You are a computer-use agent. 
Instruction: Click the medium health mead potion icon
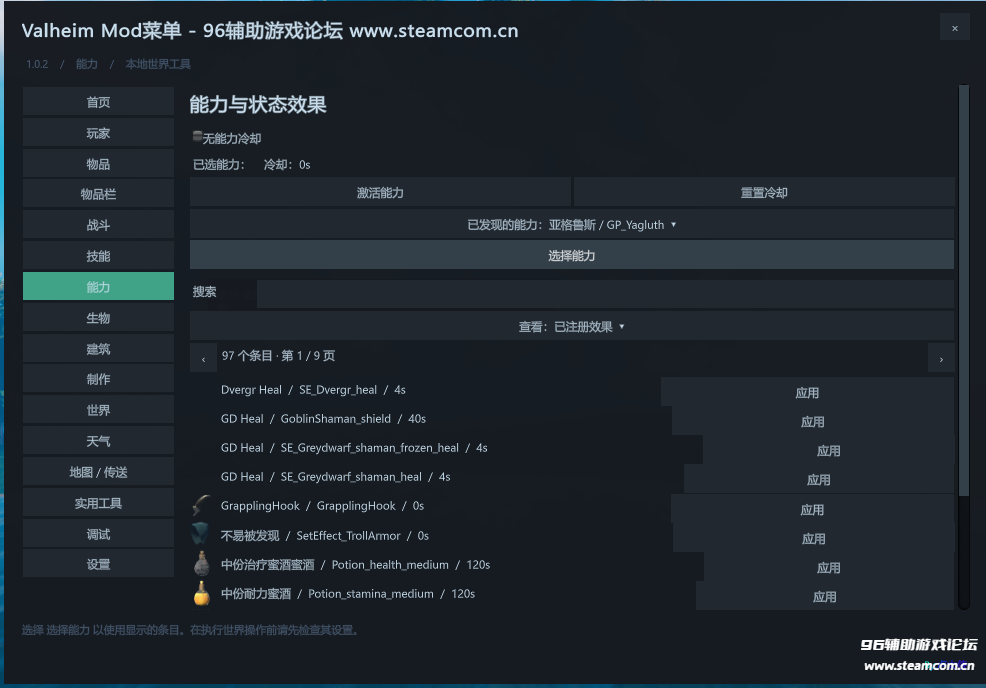pyautogui.click(x=201, y=563)
